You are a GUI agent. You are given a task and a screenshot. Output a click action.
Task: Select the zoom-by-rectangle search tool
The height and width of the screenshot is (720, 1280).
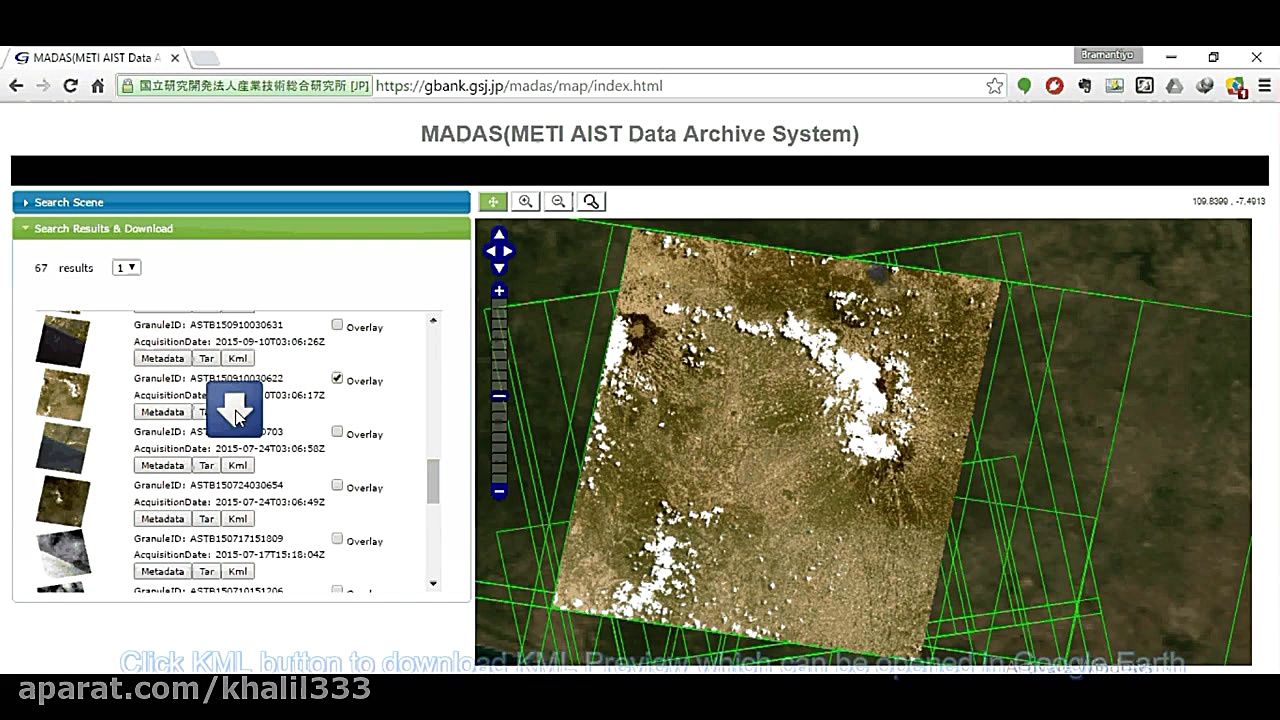click(x=591, y=201)
